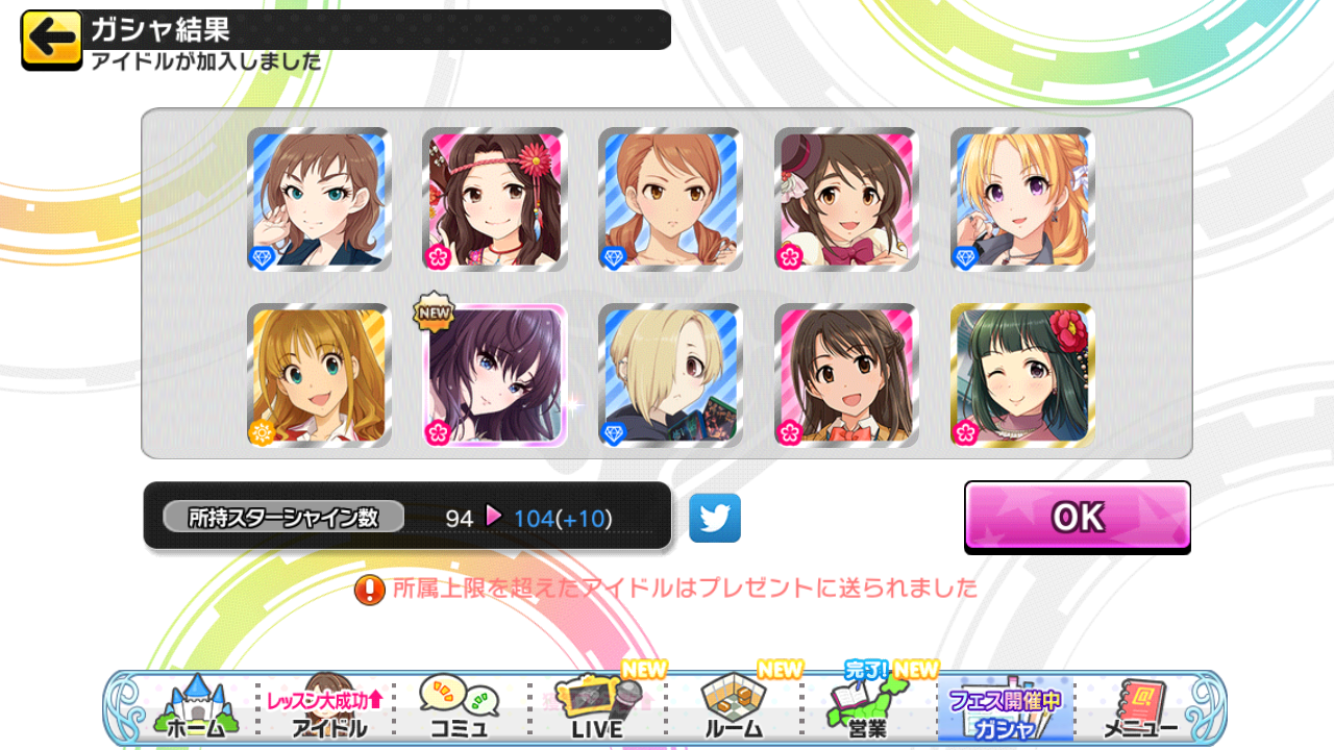Select the first card with brown wavy hair
Screen dimensions: 1334x750
[x=319, y=199]
